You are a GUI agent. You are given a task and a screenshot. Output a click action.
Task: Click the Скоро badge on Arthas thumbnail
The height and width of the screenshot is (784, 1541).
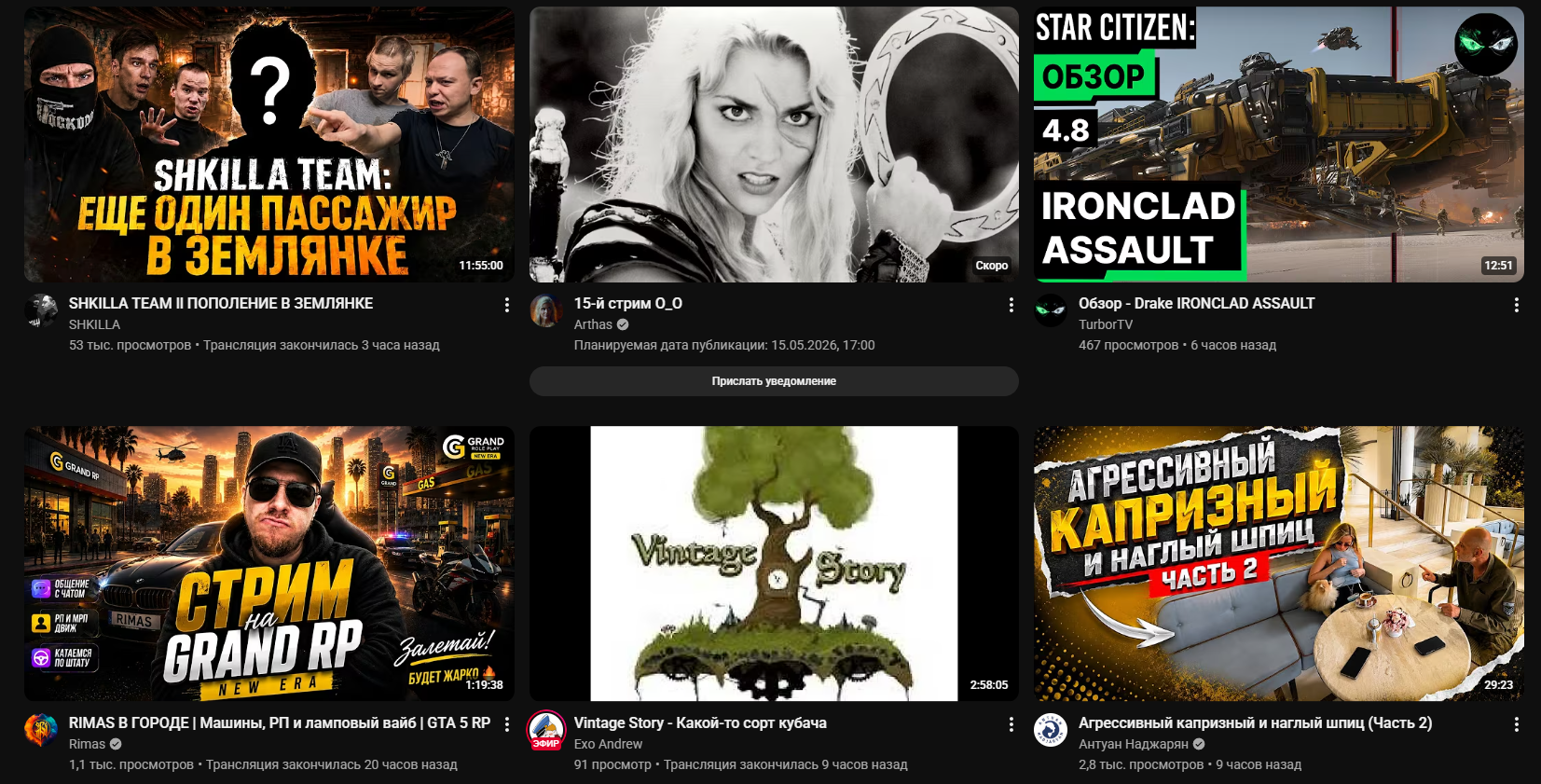[992, 266]
